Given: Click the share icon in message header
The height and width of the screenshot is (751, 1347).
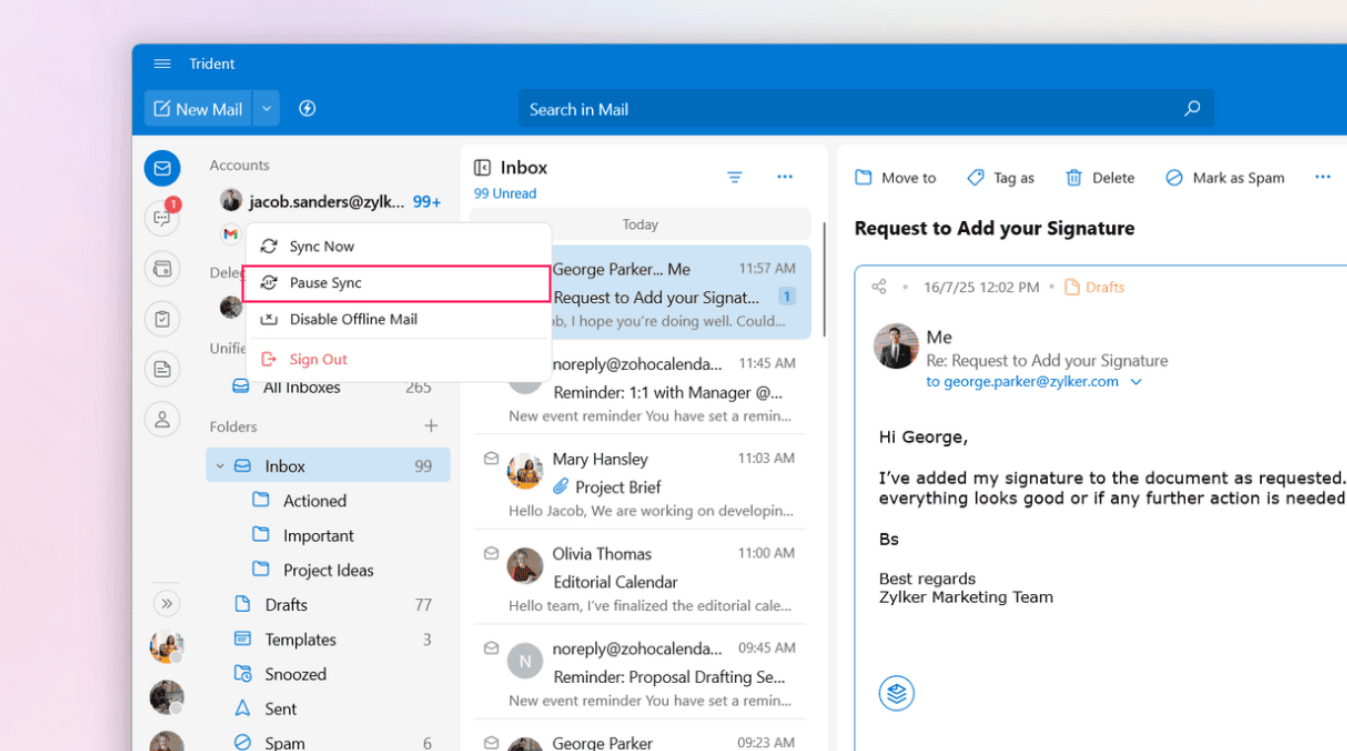Looking at the screenshot, I should [x=879, y=287].
